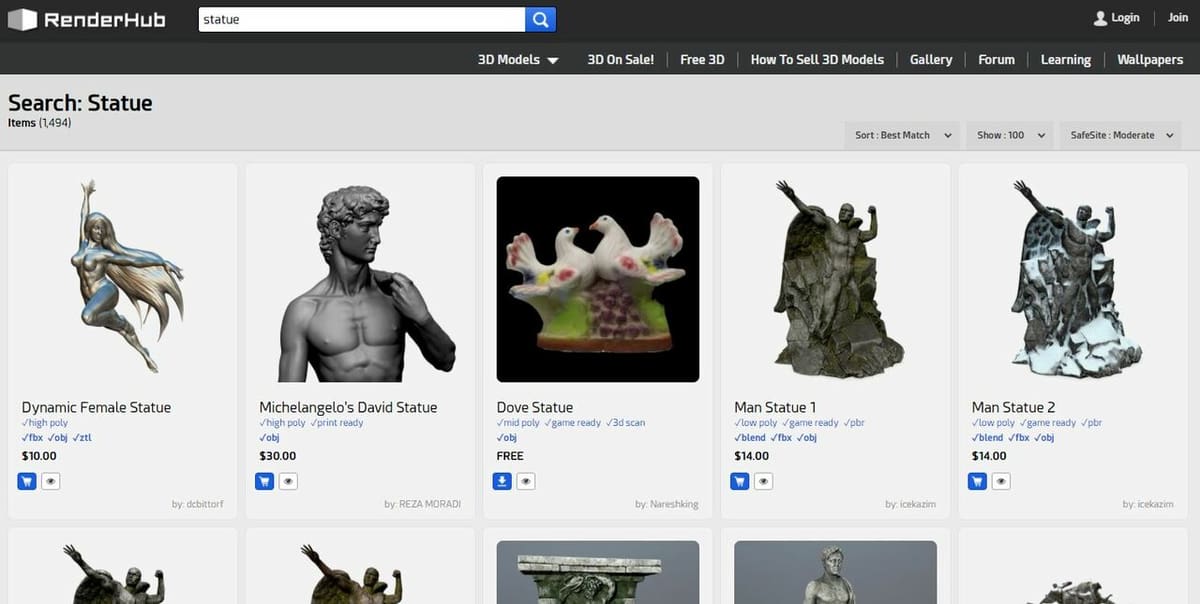Open the Gallery page
The height and width of the screenshot is (604, 1200).
pyautogui.click(x=931, y=60)
